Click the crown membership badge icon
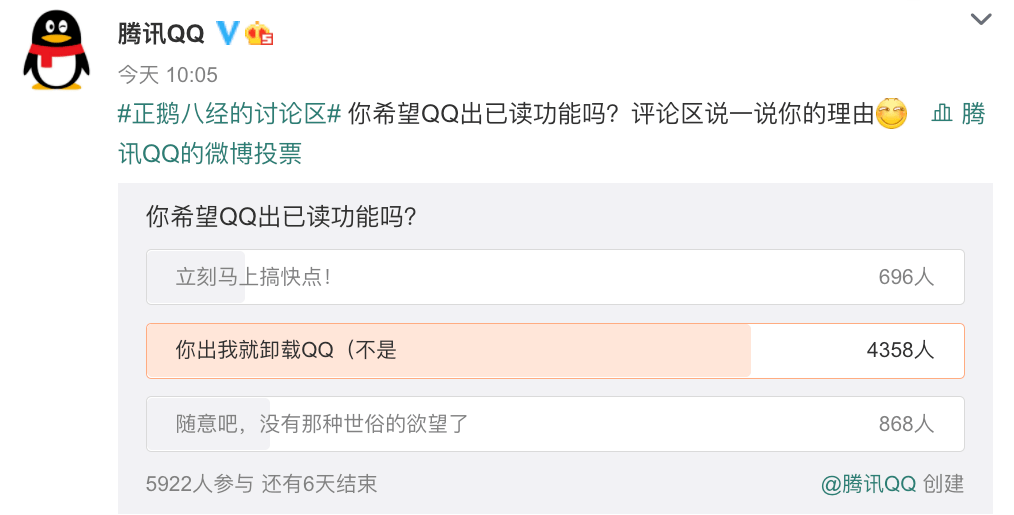Screen dimensions: 1014x515 click(259, 33)
